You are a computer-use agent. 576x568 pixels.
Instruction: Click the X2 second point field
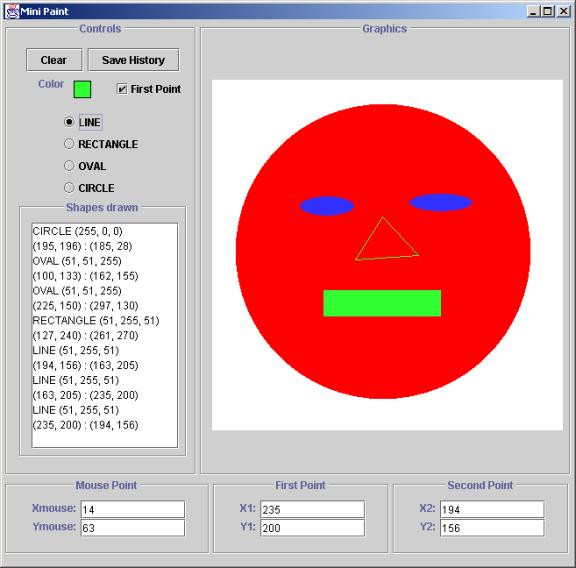click(x=492, y=510)
